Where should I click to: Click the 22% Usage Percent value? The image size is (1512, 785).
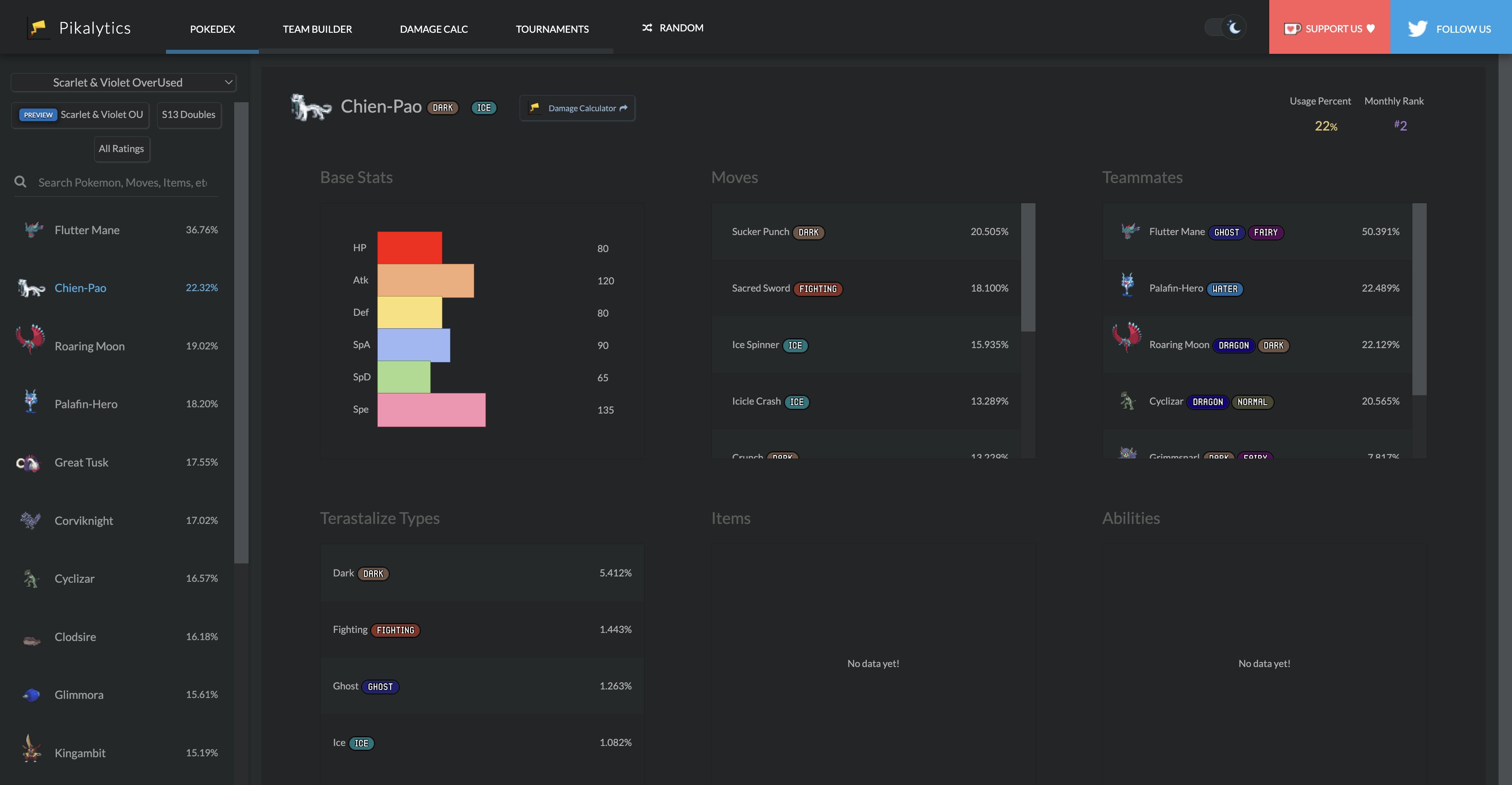(x=1326, y=126)
